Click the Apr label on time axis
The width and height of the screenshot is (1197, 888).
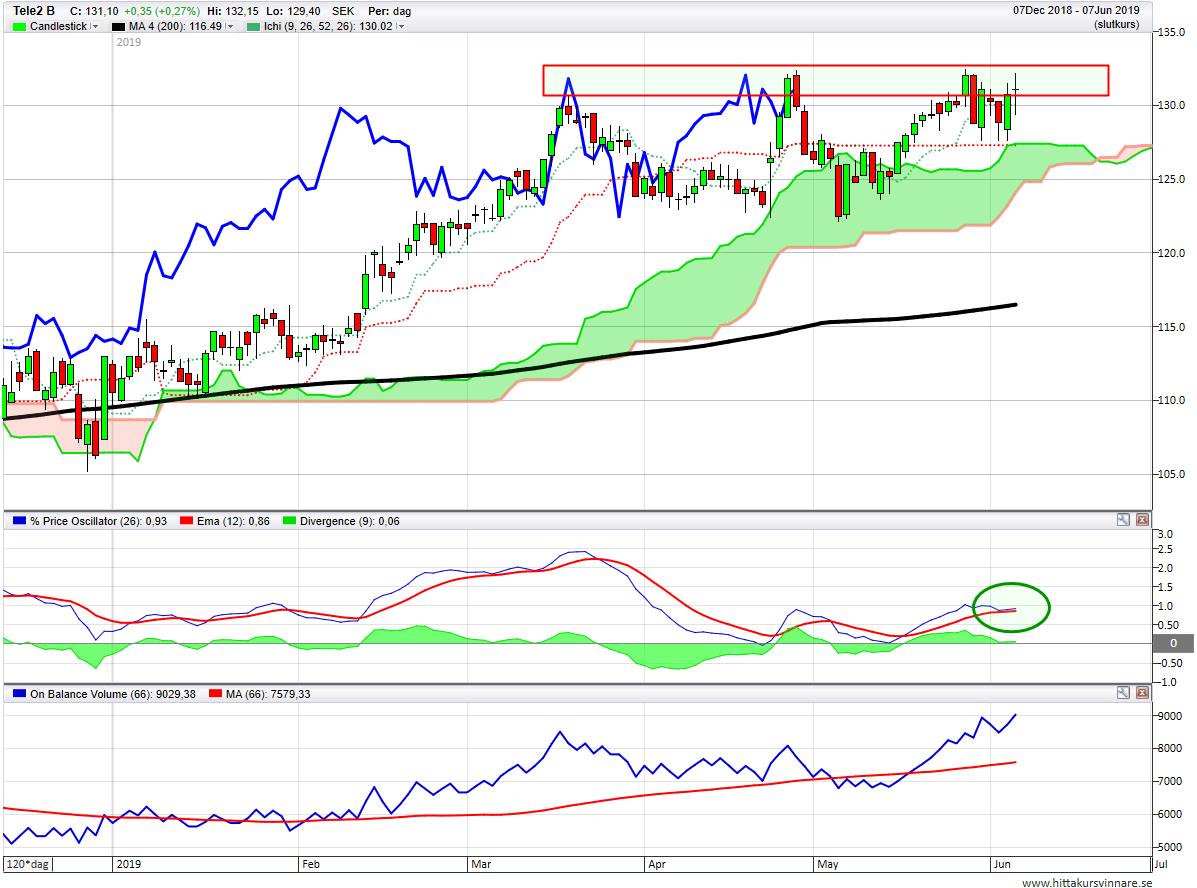pyautogui.click(x=657, y=864)
